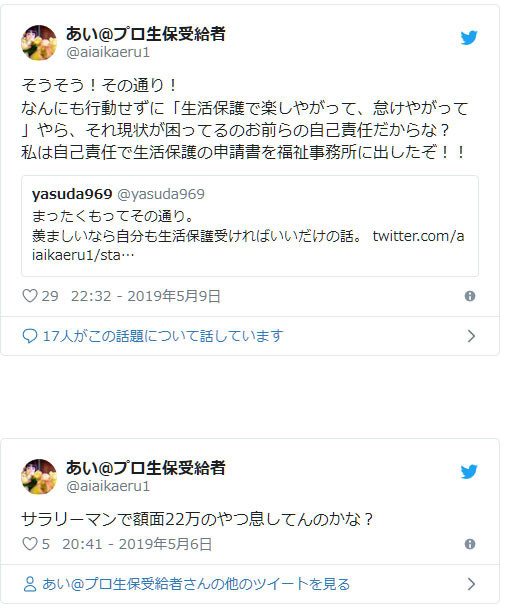Open second tweet's profile avatar
This screenshot has height=612, width=520.
pyautogui.click(x=39, y=477)
